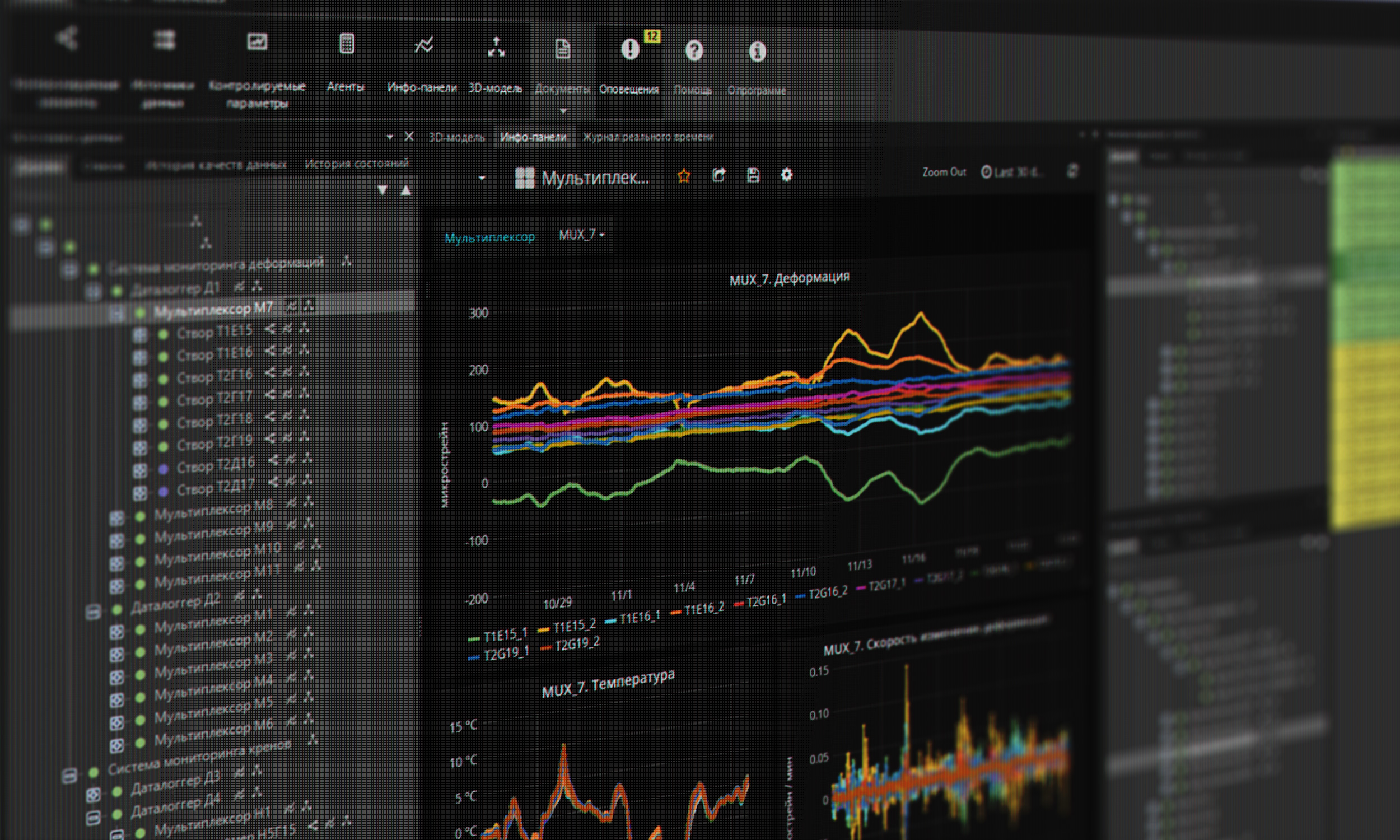Toggle T1E15_1 series in chart legend

point(504,634)
